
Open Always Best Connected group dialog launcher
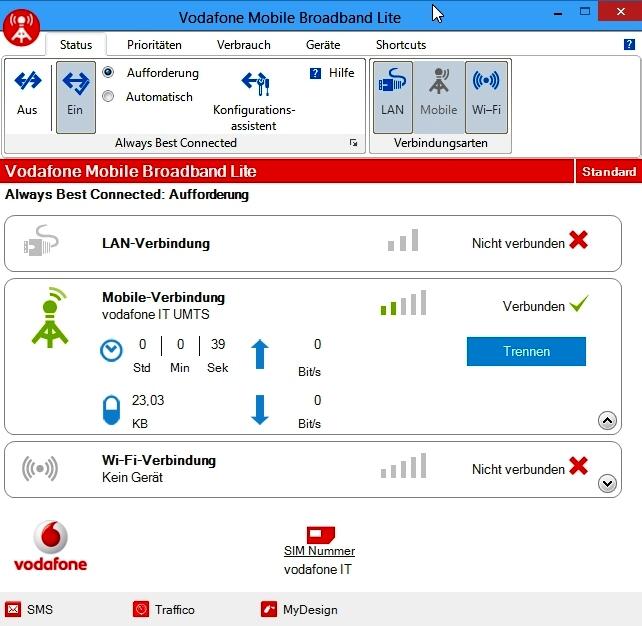click(353, 143)
